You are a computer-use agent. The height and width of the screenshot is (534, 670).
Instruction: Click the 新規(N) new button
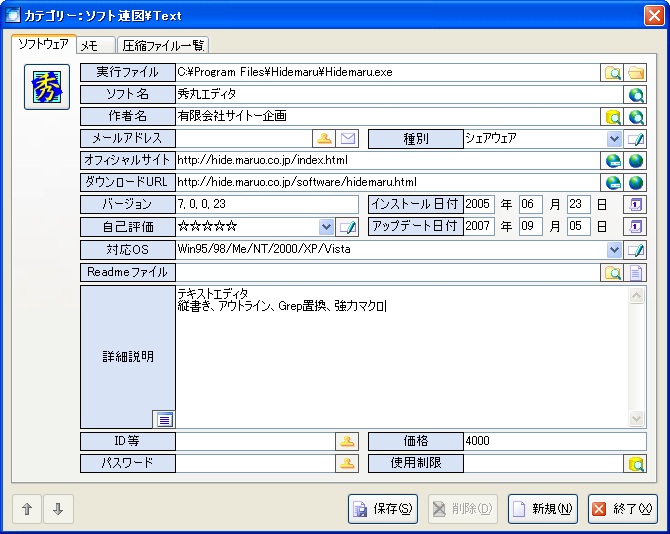point(543,509)
